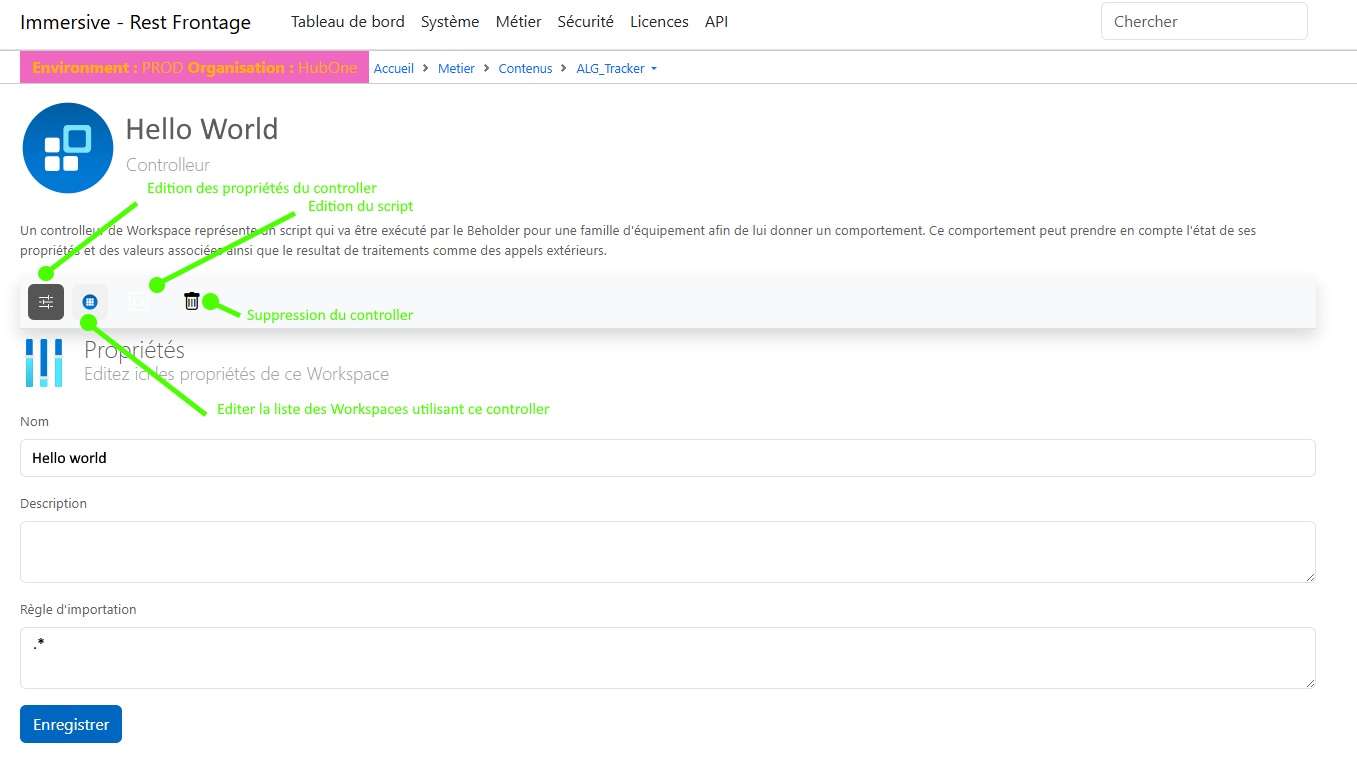Click inside the Chercher search box
The height and width of the screenshot is (762, 1357).
coord(1203,20)
